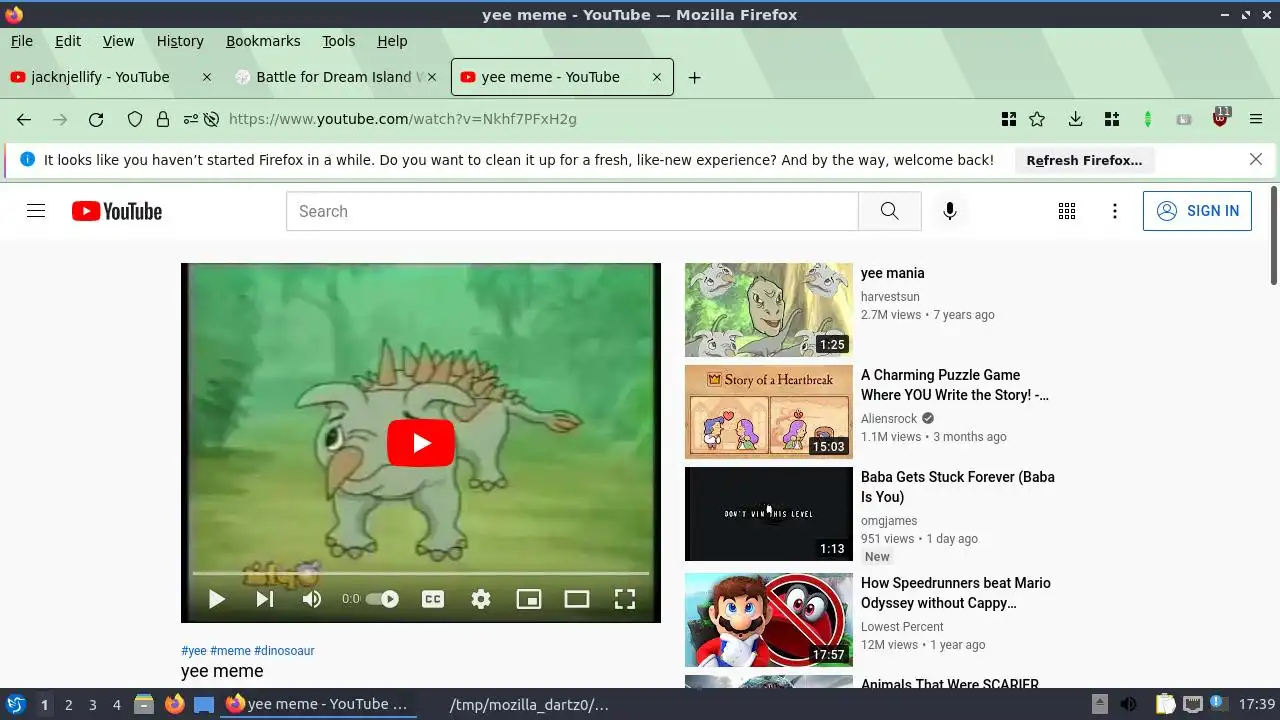Click the padlock site information icon
Viewport: 1280px width, 720px height.
[x=163, y=119]
